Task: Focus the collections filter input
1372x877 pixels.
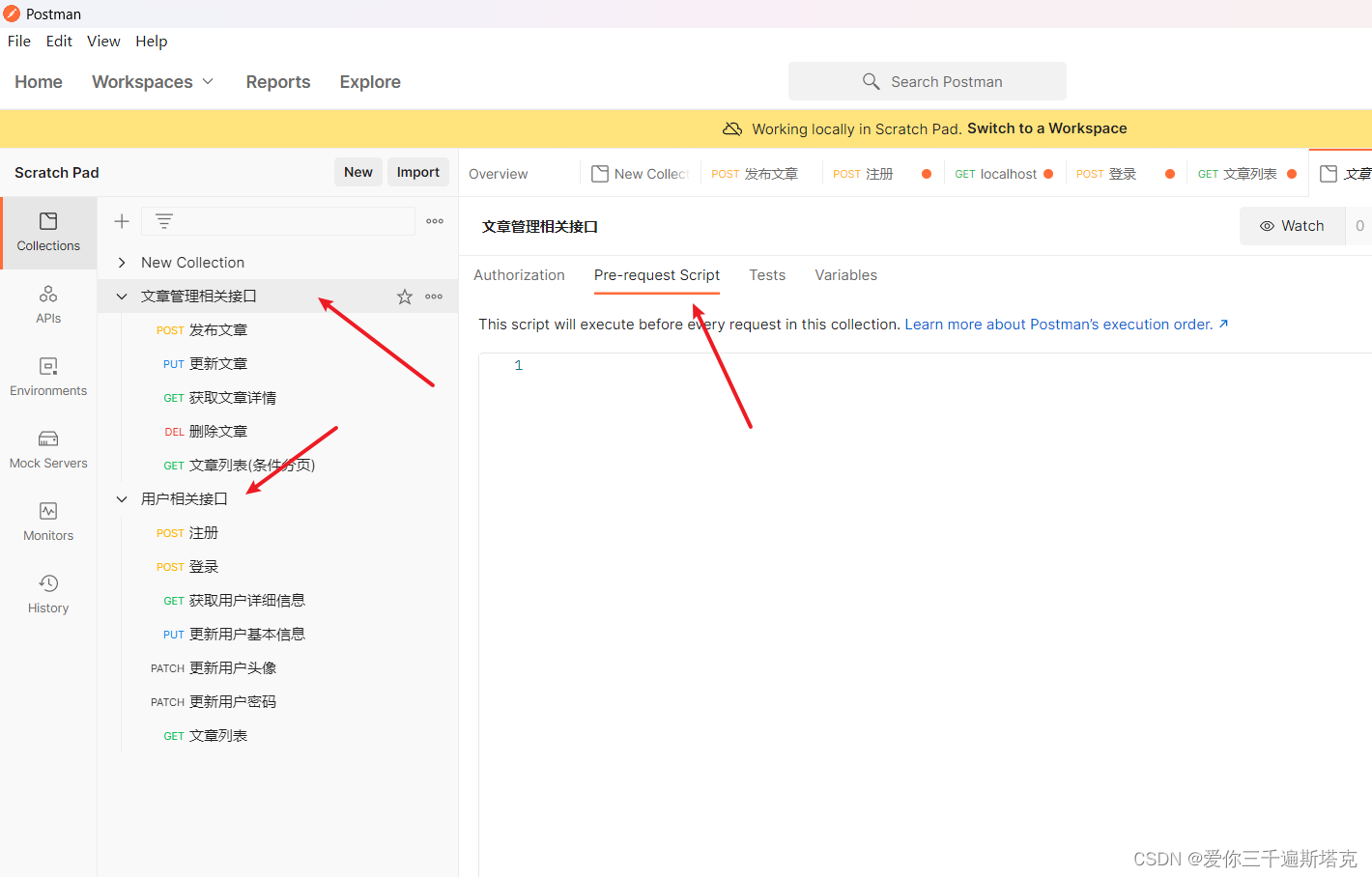Action: pos(278,221)
